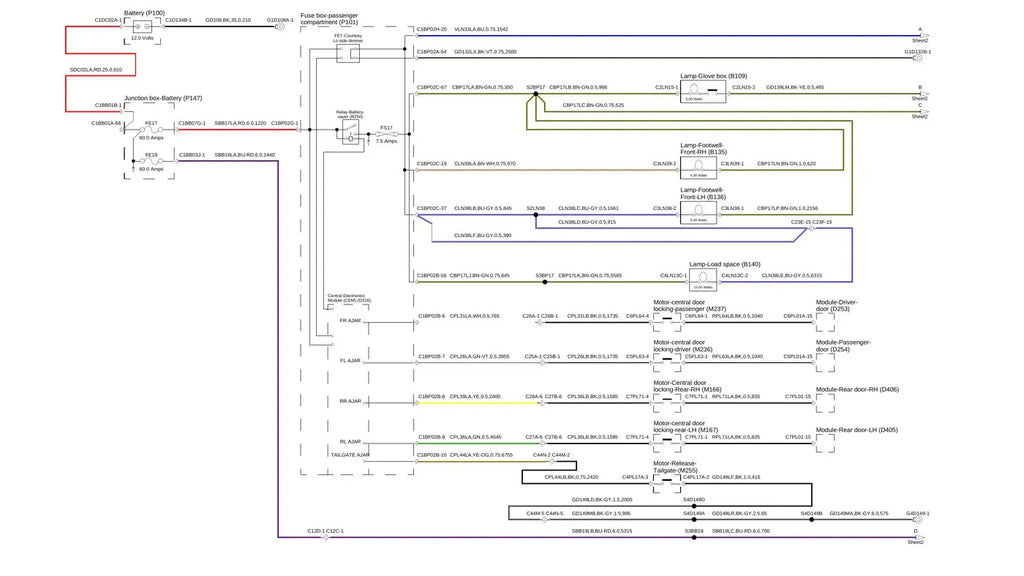Click the '12.0 Volts' battery value
The width and height of the screenshot is (1024, 576).
coord(142,39)
